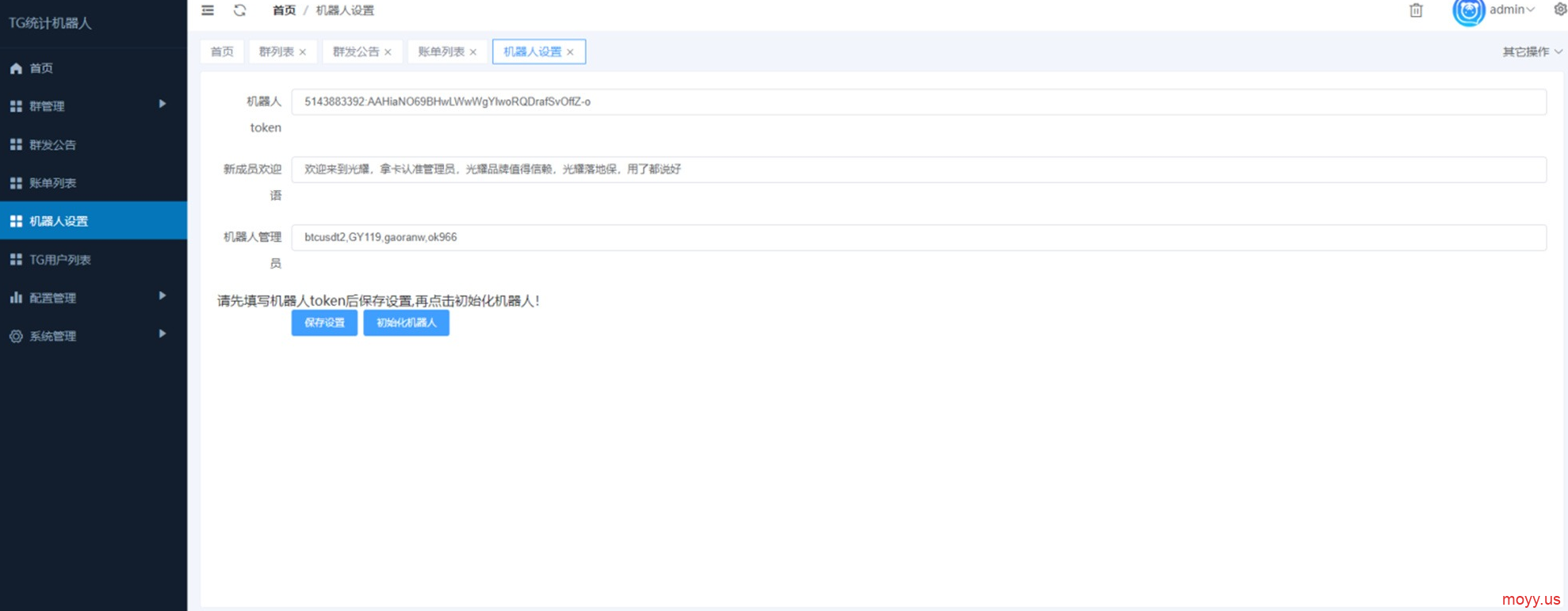Click the trash bin icon in header
Screen dimensions: 1568x611
(1416, 10)
